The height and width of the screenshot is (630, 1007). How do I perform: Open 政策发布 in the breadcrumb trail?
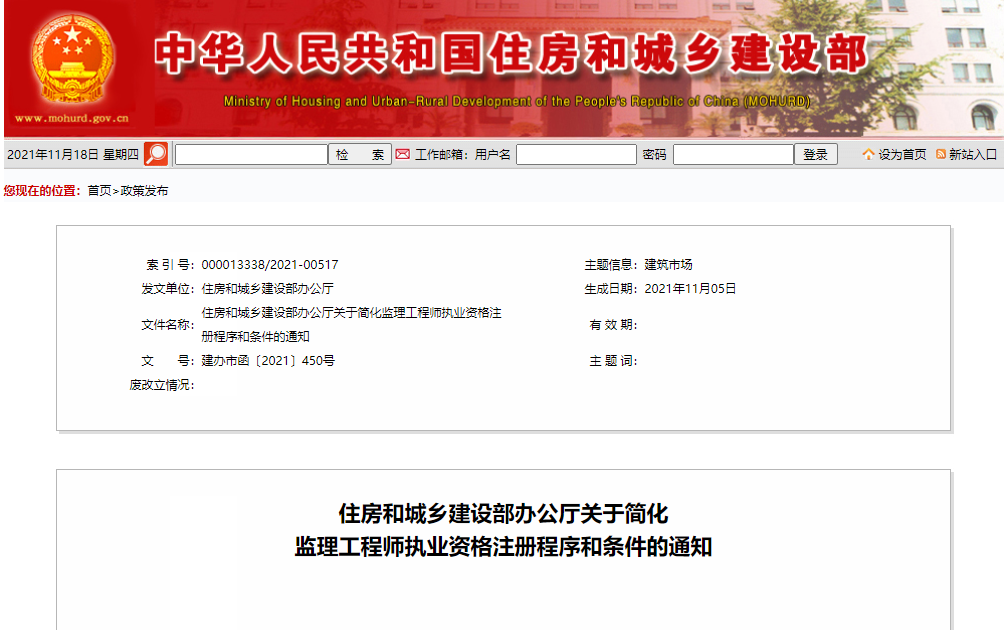pyautogui.click(x=144, y=190)
